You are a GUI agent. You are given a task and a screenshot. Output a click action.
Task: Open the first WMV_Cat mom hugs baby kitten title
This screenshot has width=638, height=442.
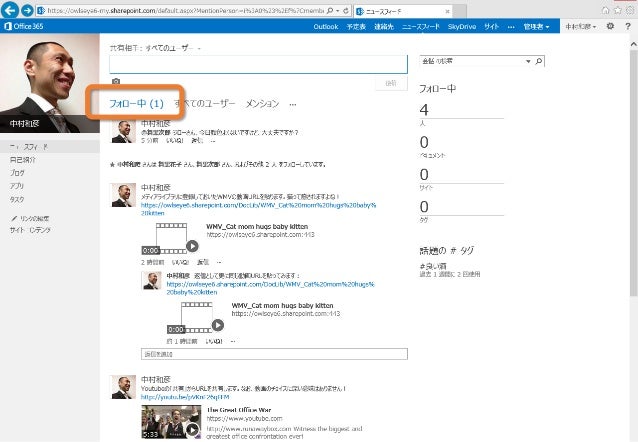point(257,227)
